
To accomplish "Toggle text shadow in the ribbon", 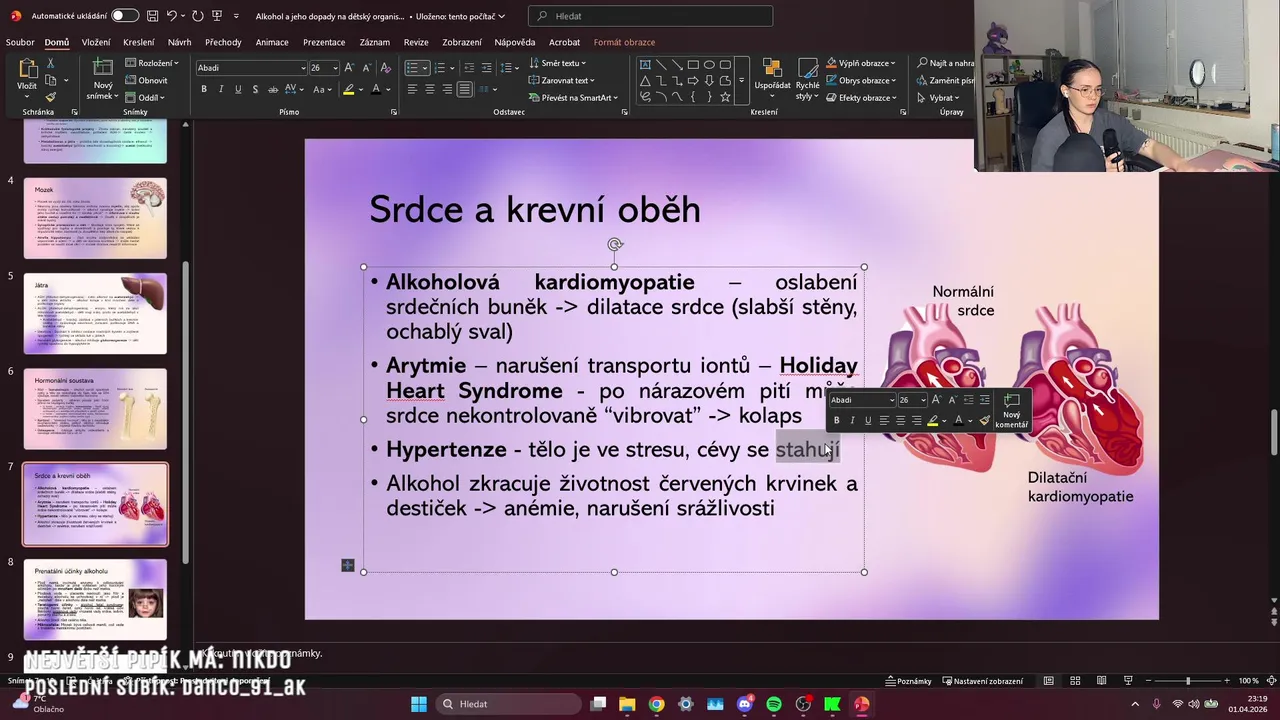I will point(255,89).
